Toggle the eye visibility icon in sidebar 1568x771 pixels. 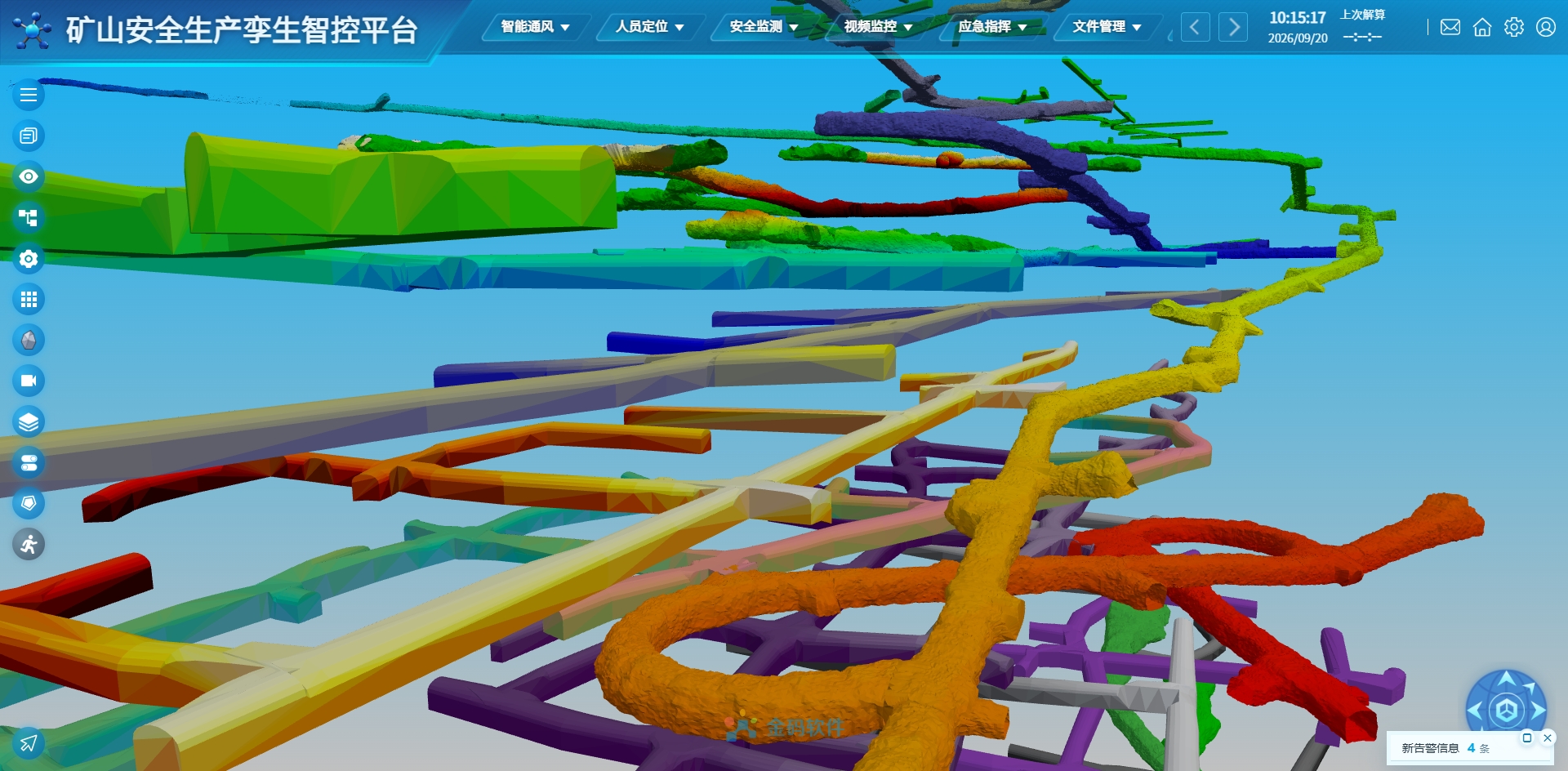click(x=29, y=176)
